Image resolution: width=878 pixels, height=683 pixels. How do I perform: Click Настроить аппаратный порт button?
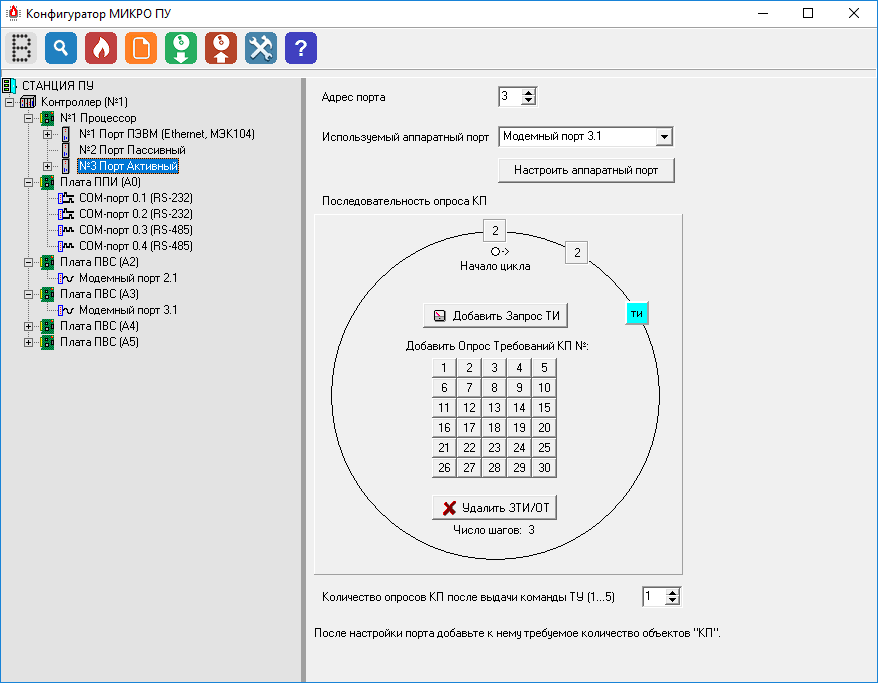click(586, 170)
